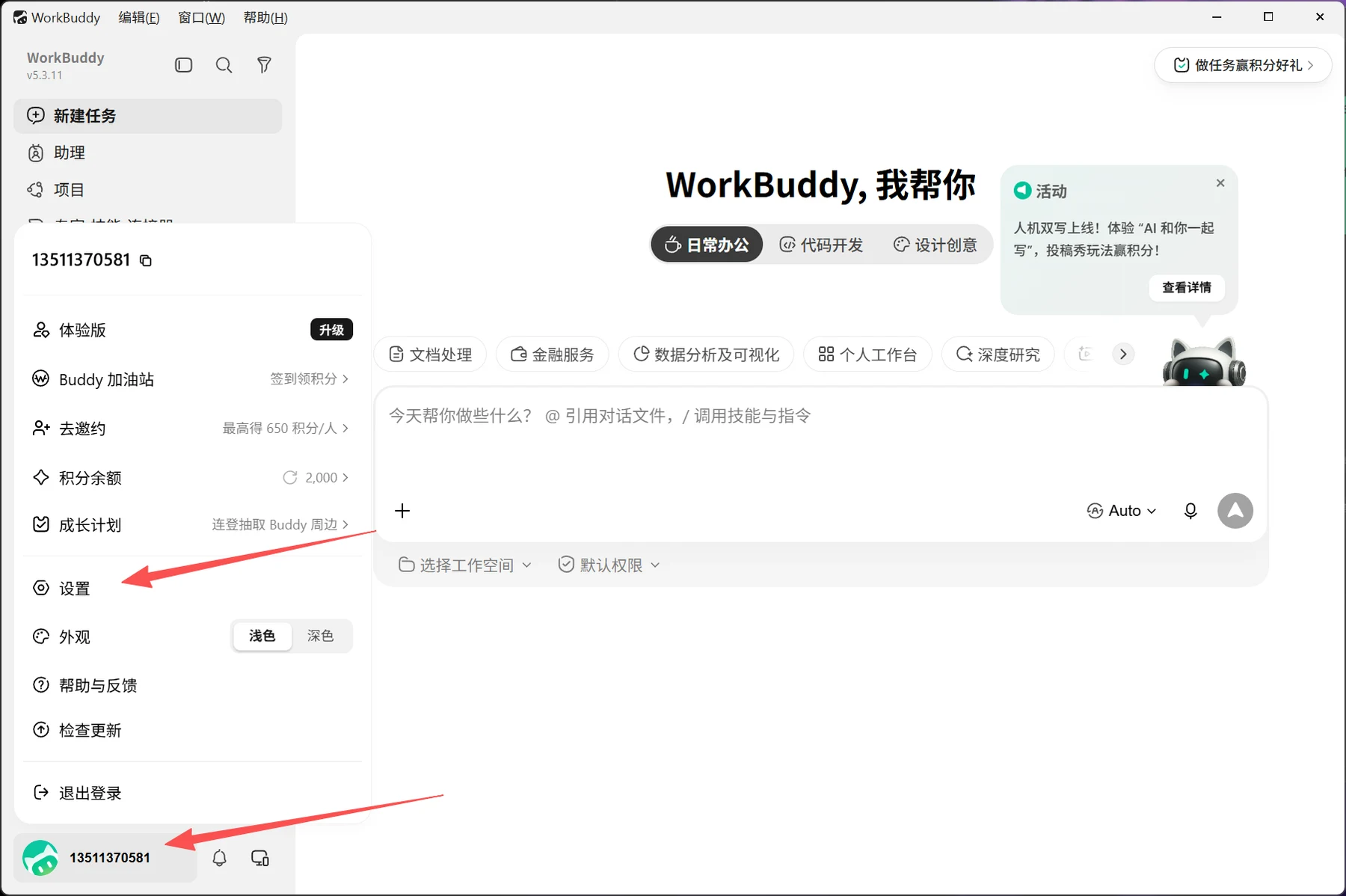1346x896 pixels.
Task: Open 做任务赢积分好礼 button
Action: point(1243,65)
